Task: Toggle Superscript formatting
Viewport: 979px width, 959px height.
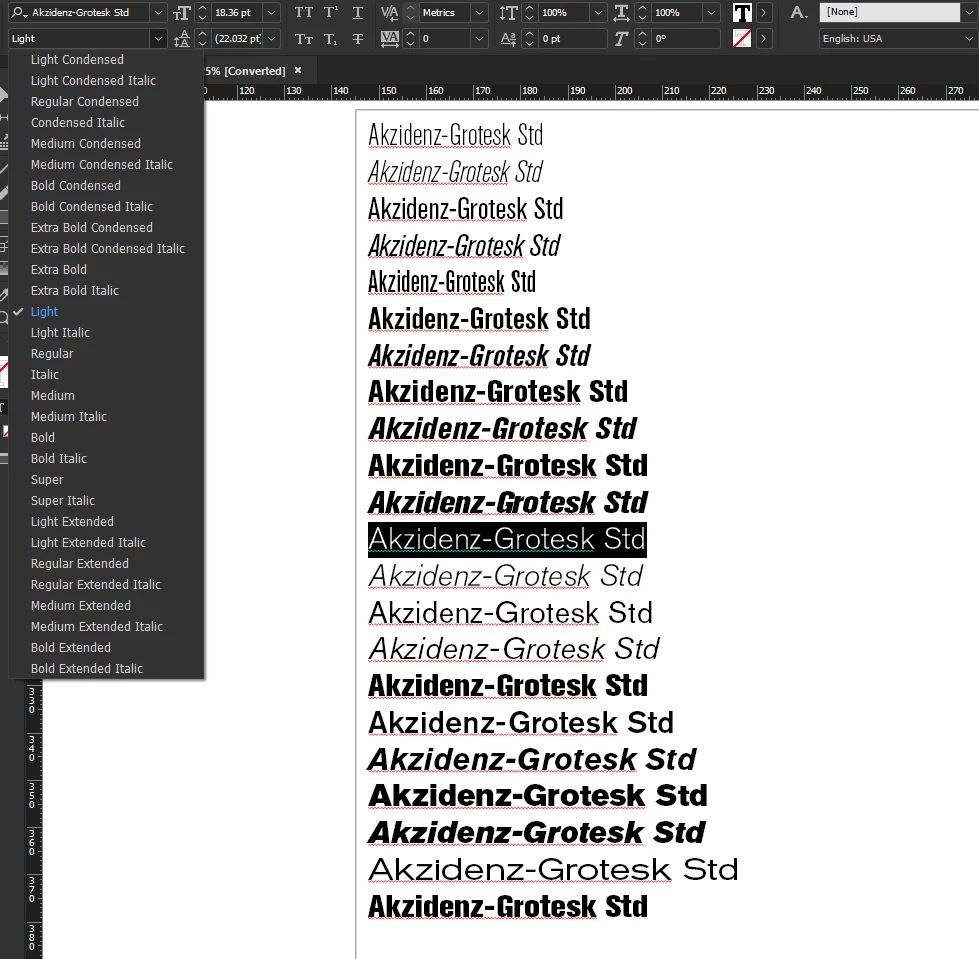Action: pyautogui.click(x=331, y=12)
